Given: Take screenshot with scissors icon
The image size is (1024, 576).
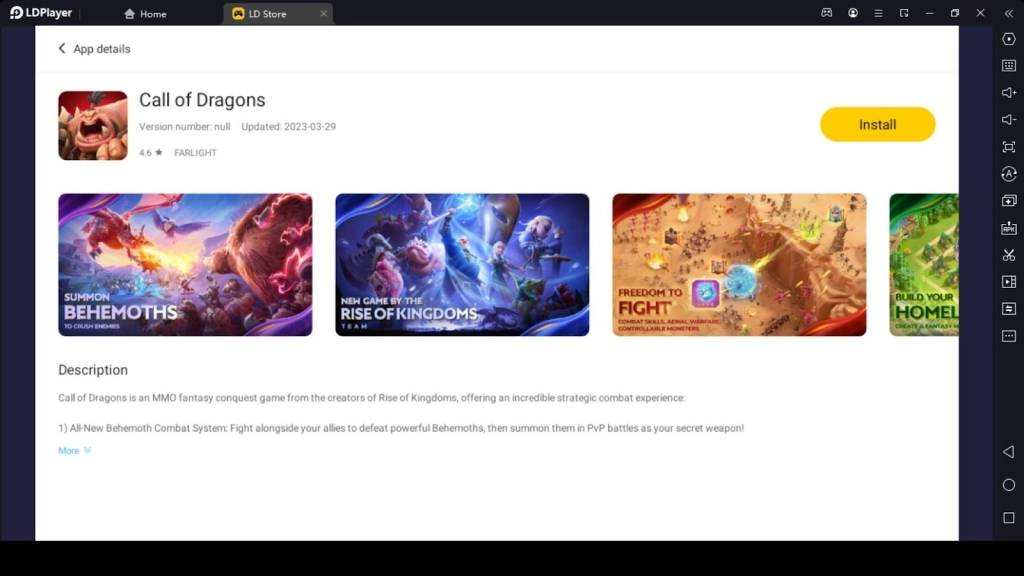Looking at the screenshot, I should tap(1008, 255).
